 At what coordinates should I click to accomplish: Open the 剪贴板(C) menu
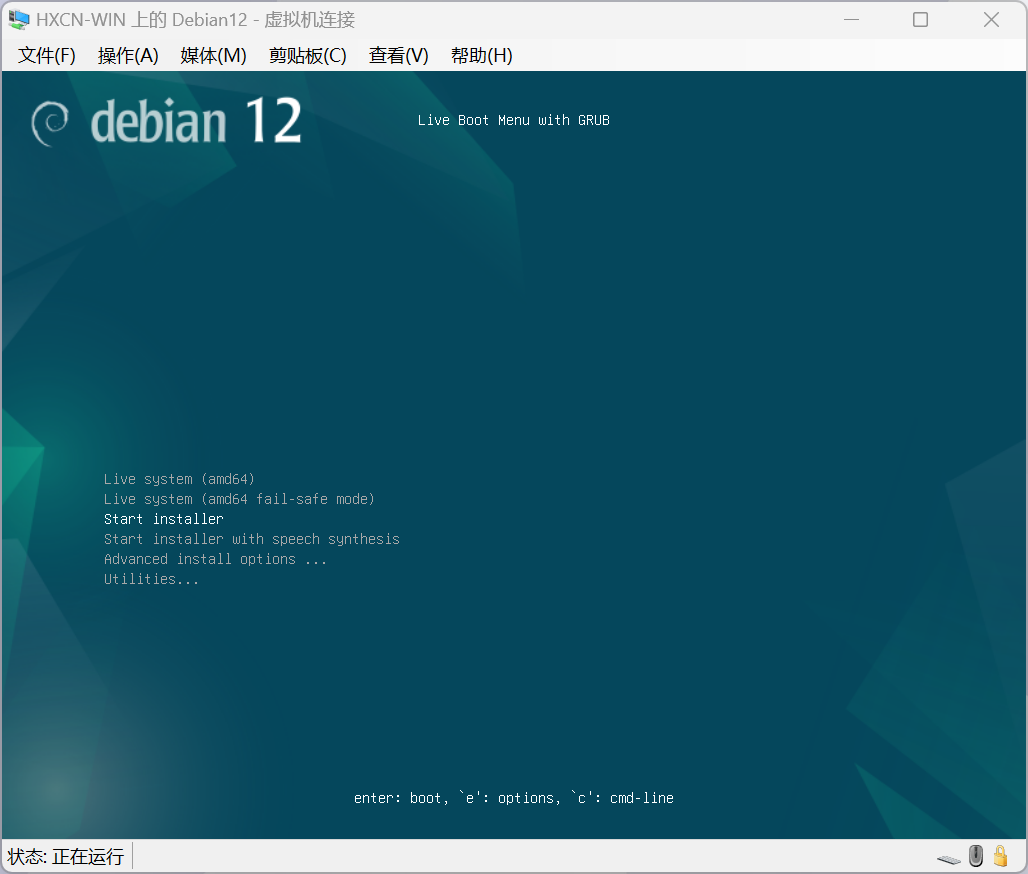click(307, 56)
